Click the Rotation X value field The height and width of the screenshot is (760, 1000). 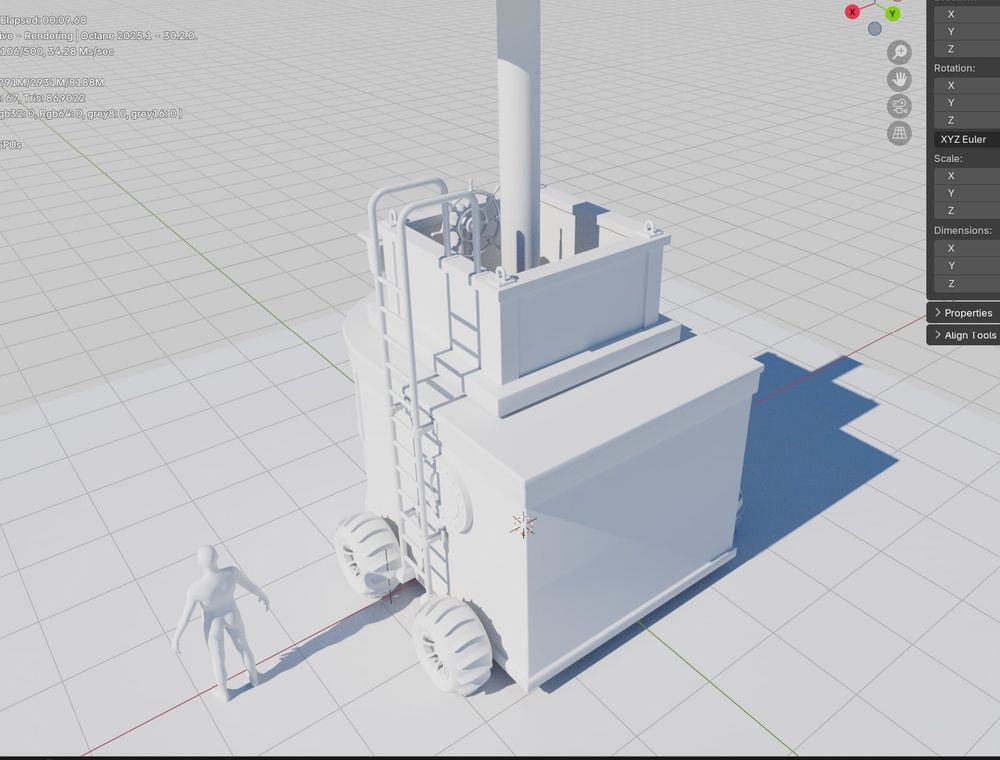[x=967, y=85]
